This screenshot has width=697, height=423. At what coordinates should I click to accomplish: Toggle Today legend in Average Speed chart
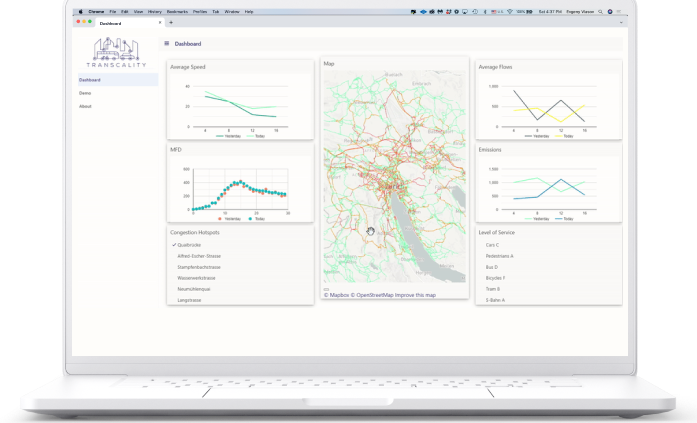click(x=256, y=136)
